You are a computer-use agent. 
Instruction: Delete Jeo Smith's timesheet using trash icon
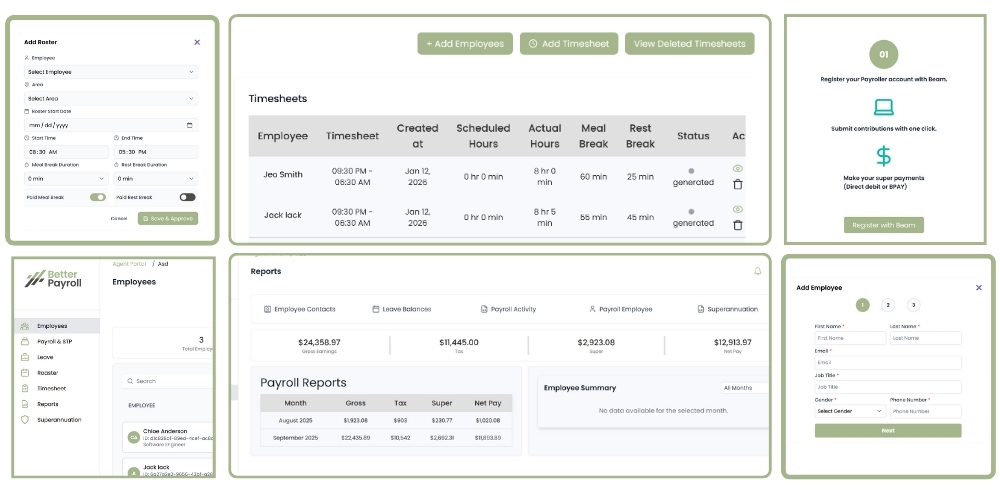[x=738, y=184]
